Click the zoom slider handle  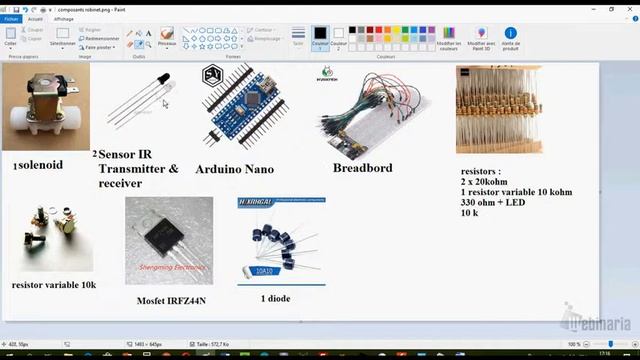[x=611, y=344]
